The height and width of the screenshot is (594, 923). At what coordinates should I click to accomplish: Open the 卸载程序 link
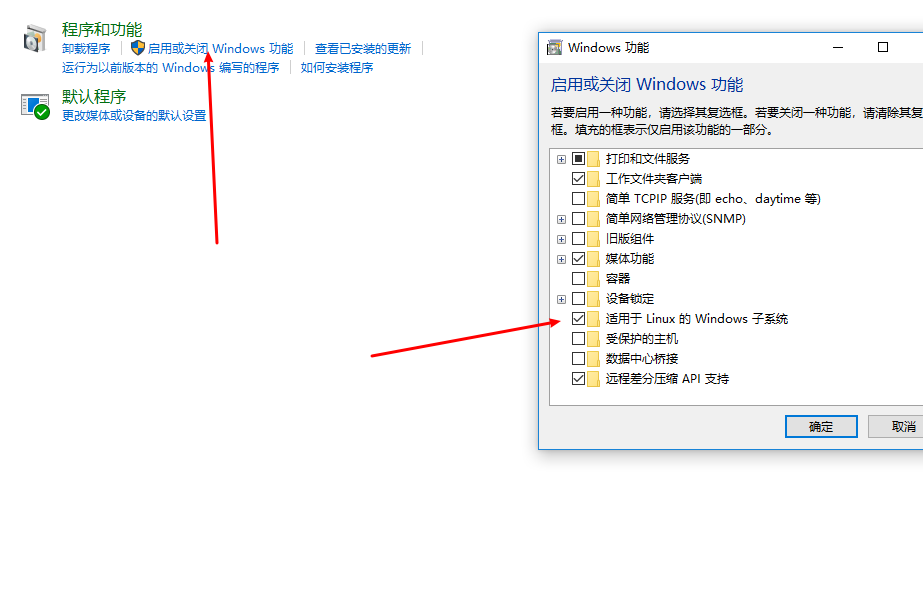[x=86, y=49]
